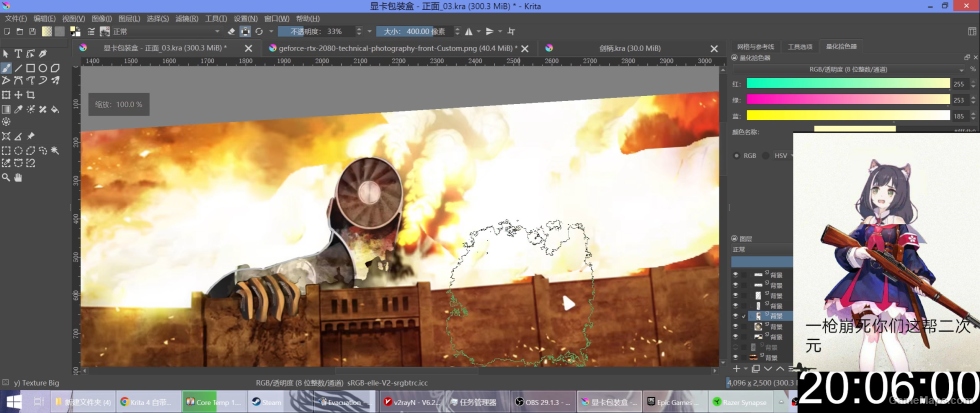Open the 滤镜(R) menu
Screen dimensions: 980x413
click(x=187, y=19)
